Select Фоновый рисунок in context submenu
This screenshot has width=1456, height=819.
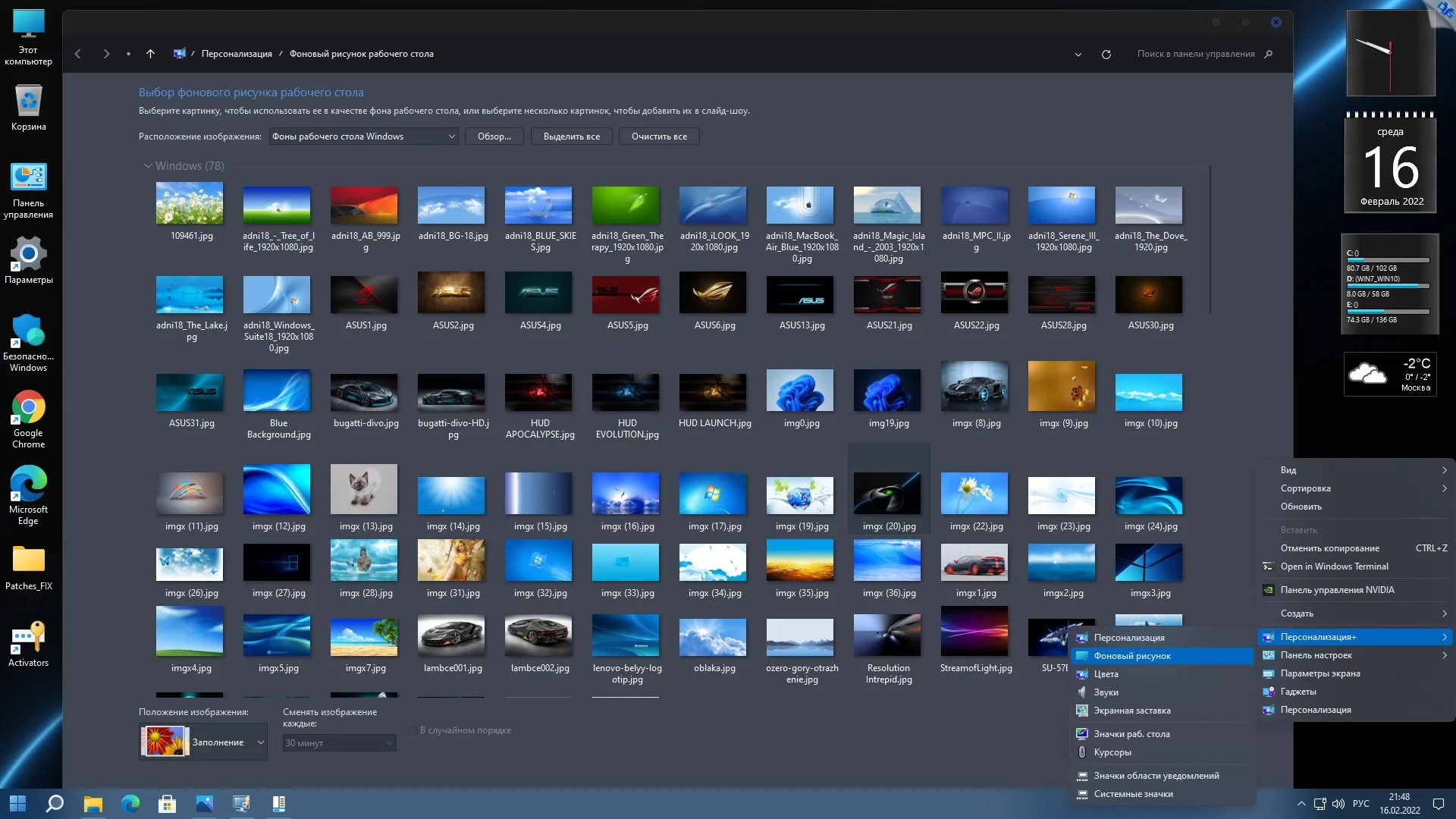pos(1132,656)
